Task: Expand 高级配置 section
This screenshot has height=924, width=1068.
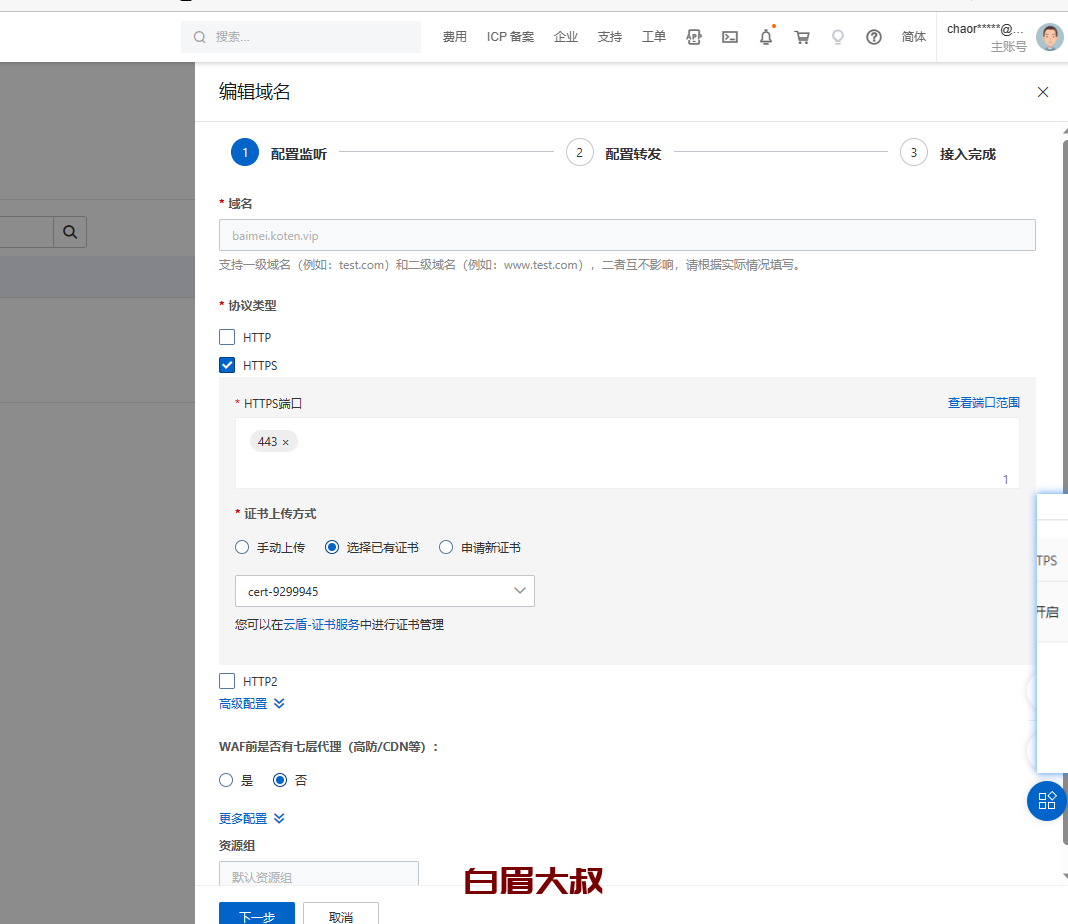Action: 251,703
